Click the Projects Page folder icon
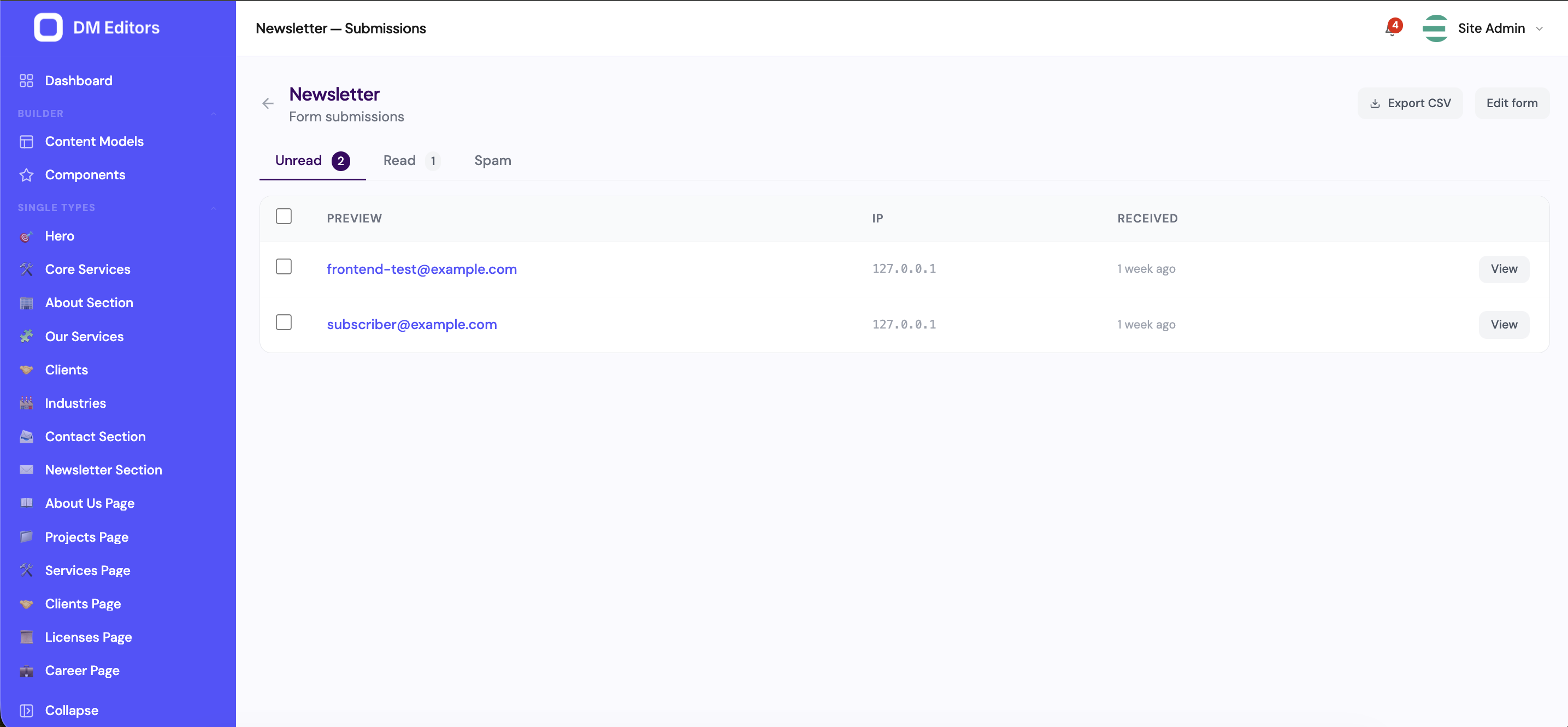 (x=26, y=536)
